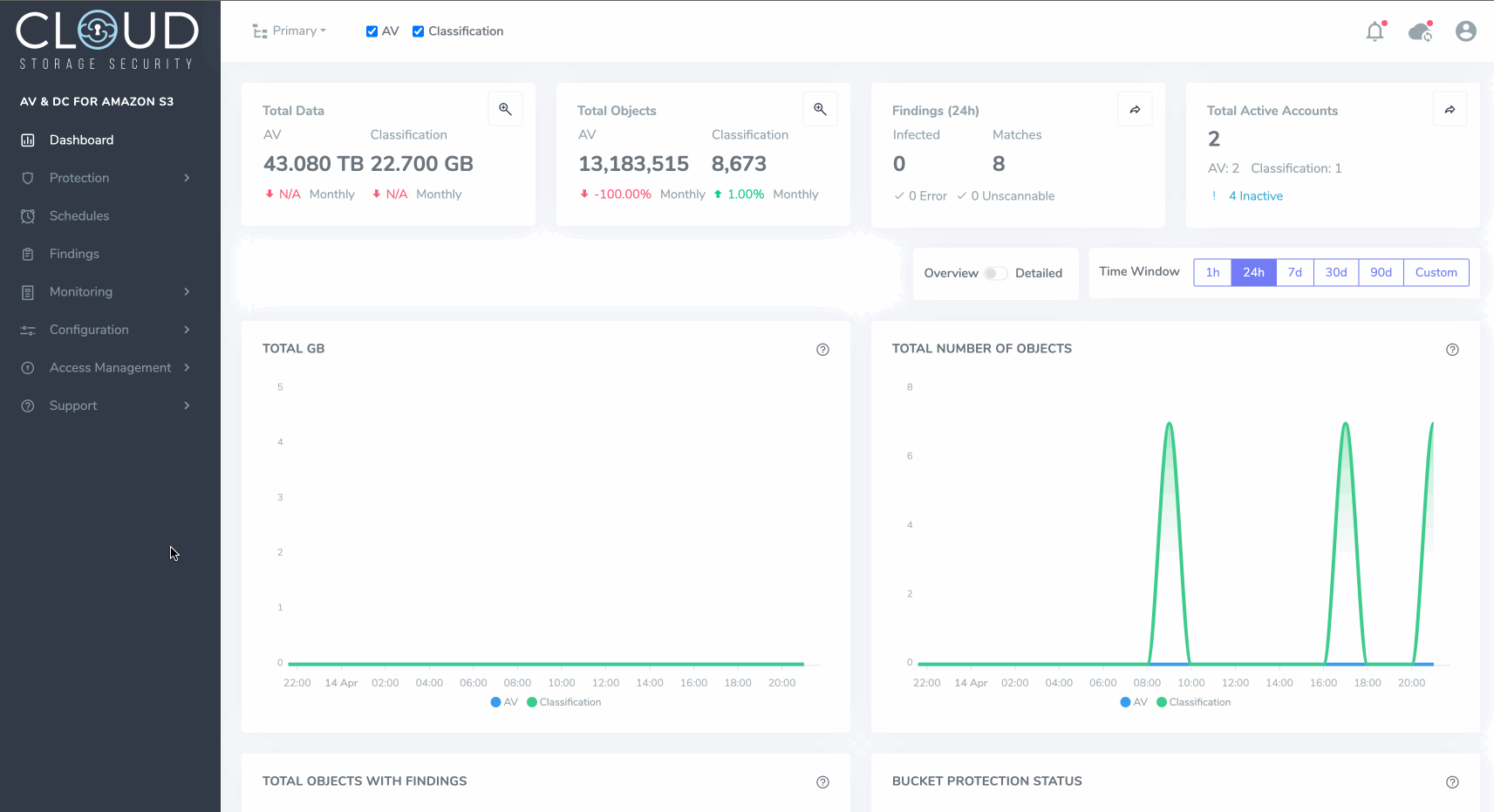This screenshot has width=1494, height=812.
Task: Click the magnifier icon on Total Data card
Action: [505, 109]
